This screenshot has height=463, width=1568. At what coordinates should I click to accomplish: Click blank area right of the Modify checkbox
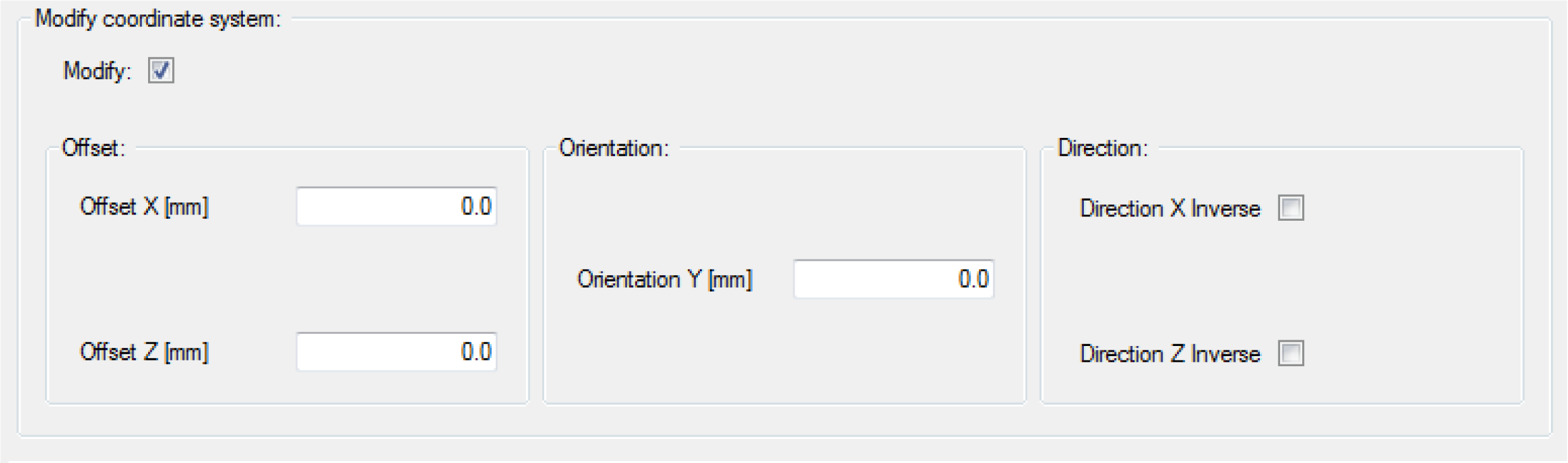(x=506, y=71)
